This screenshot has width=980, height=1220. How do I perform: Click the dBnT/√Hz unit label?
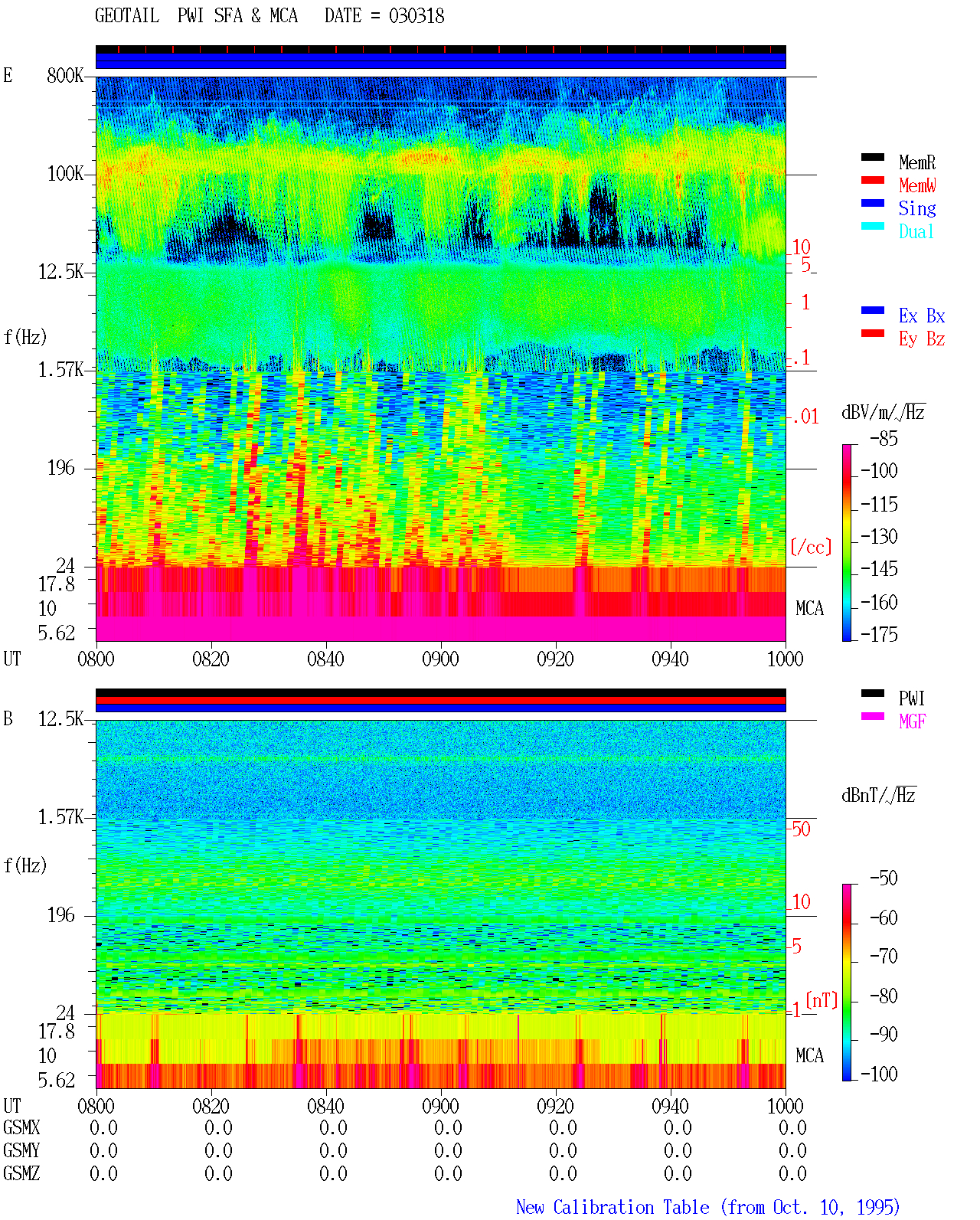coord(879,795)
